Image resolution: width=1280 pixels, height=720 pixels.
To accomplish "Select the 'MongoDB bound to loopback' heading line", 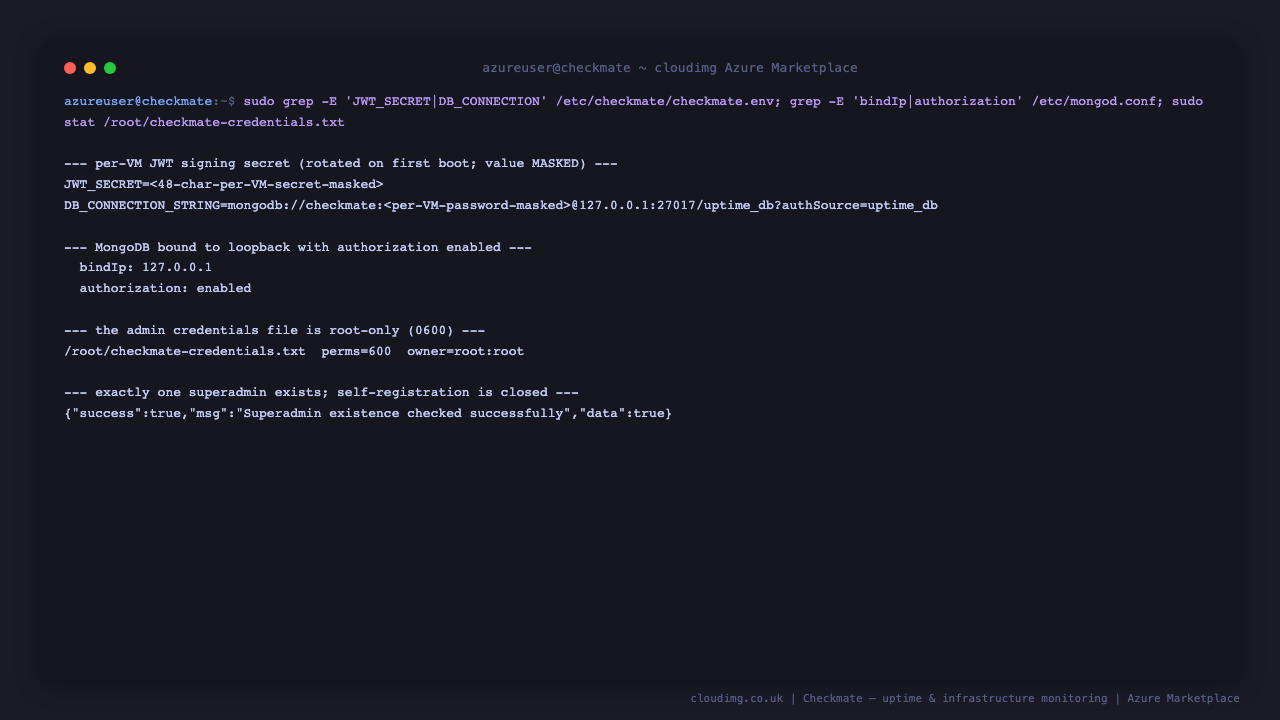I will (x=298, y=247).
